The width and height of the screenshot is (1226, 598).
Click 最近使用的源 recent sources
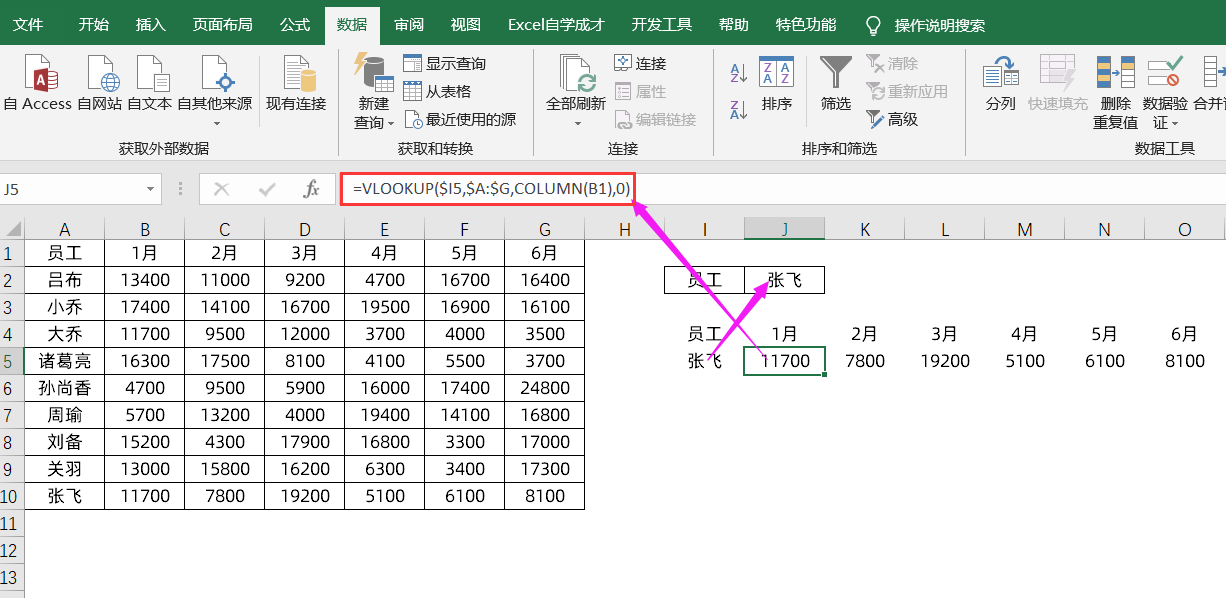(x=460, y=119)
